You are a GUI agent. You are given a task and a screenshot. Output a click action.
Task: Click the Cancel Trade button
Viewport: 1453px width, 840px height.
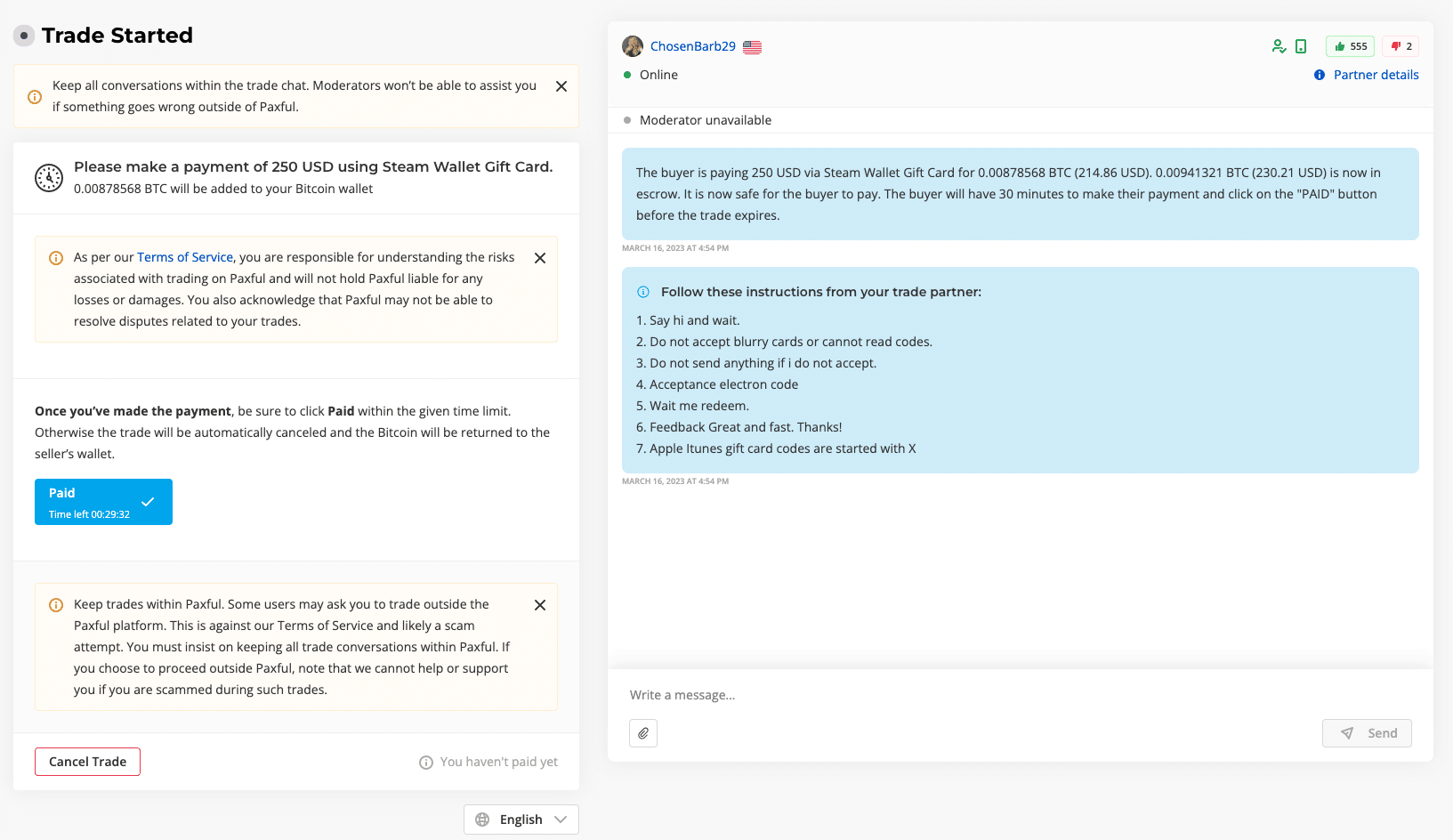click(87, 762)
